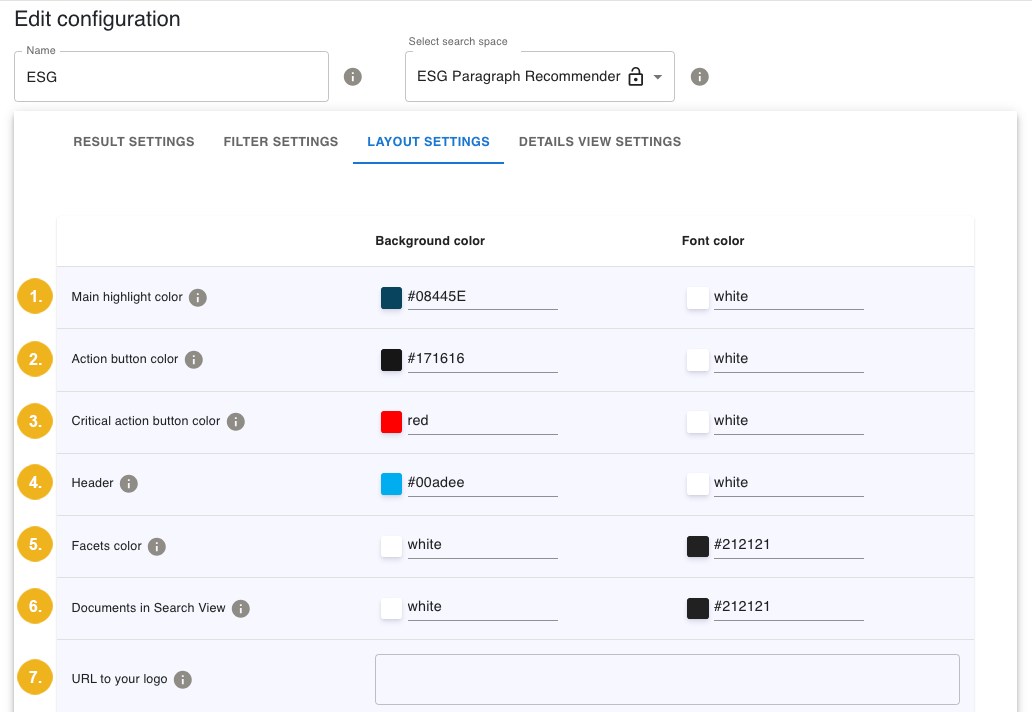1032x712 pixels.
Task: Select the Filter Settings tab
Action: [x=281, y=141]
